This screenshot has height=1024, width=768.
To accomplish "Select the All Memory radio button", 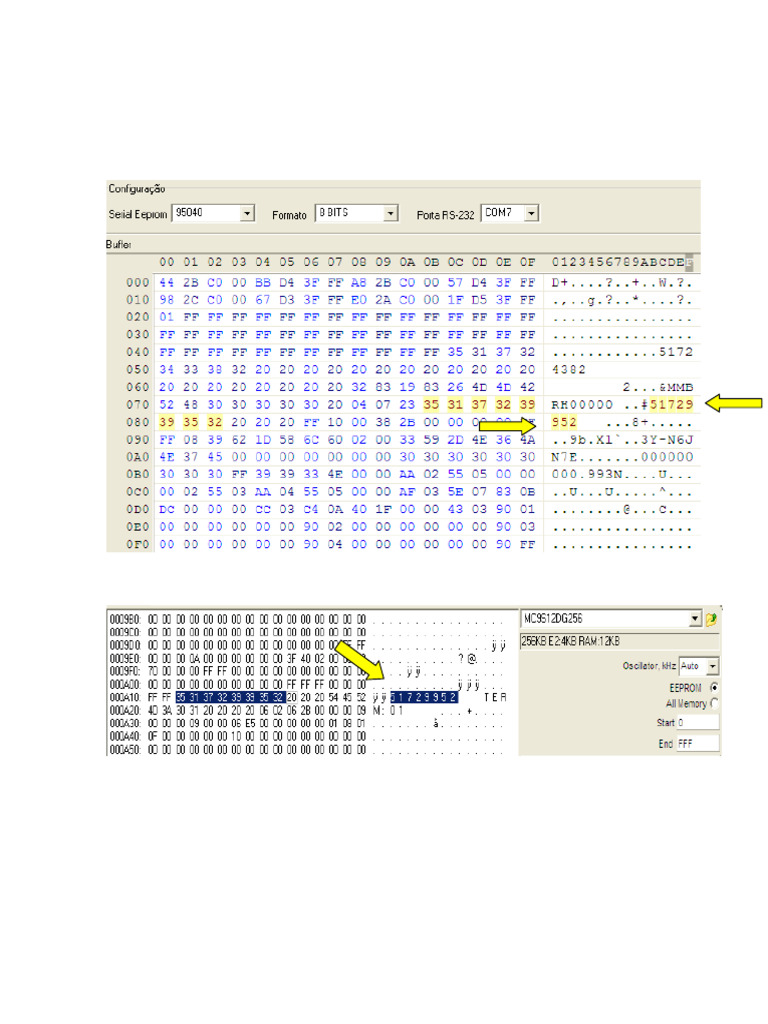I will click(714, 703).
